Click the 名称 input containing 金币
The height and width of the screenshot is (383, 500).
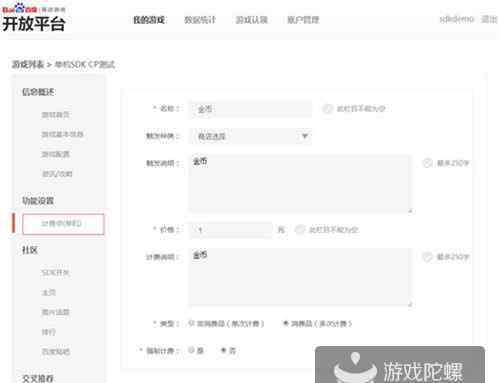(250, 109)
